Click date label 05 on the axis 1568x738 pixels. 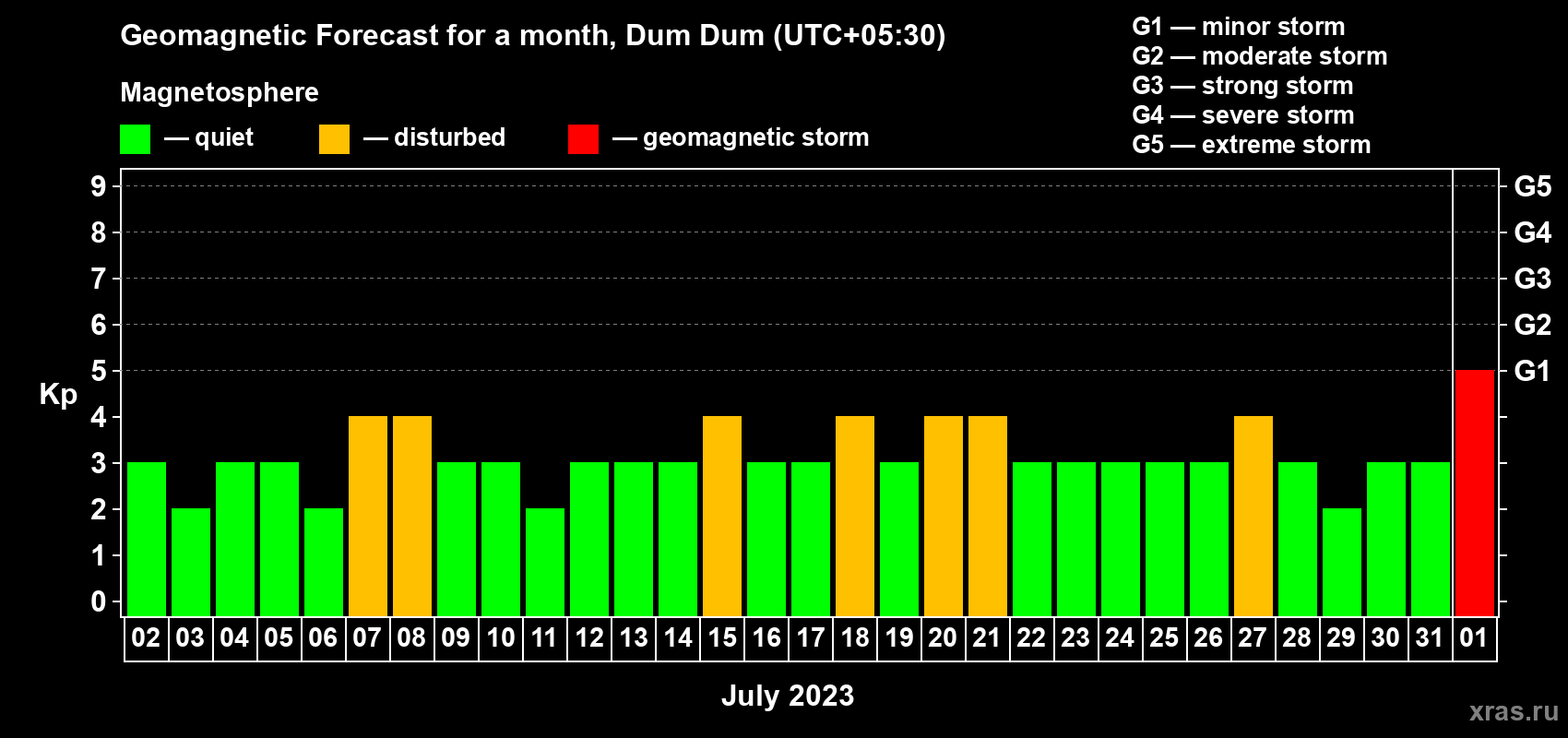pyautogui.click(x=279, y=638)
